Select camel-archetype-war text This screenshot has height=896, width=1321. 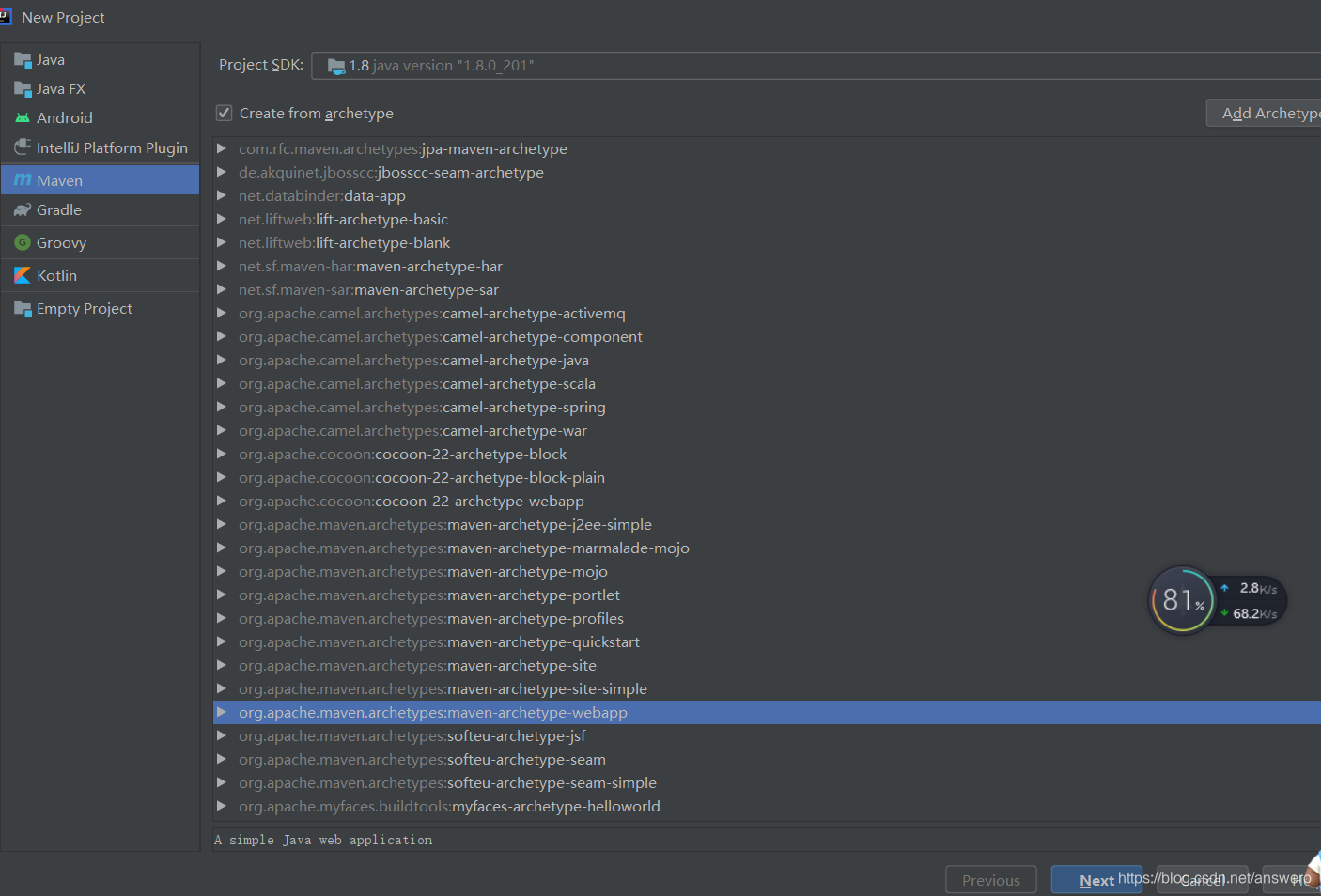515,430
